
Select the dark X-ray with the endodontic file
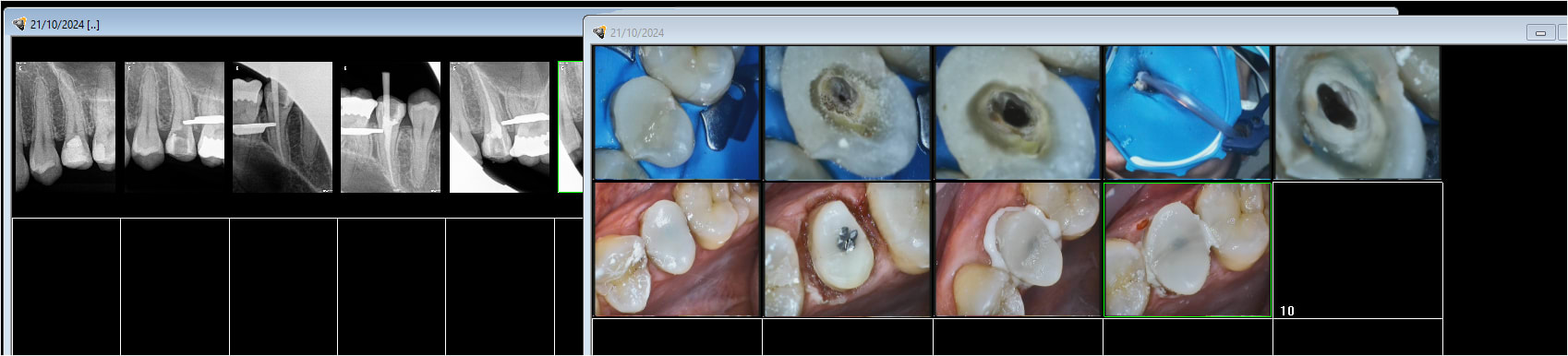click(x=283, y=127)
